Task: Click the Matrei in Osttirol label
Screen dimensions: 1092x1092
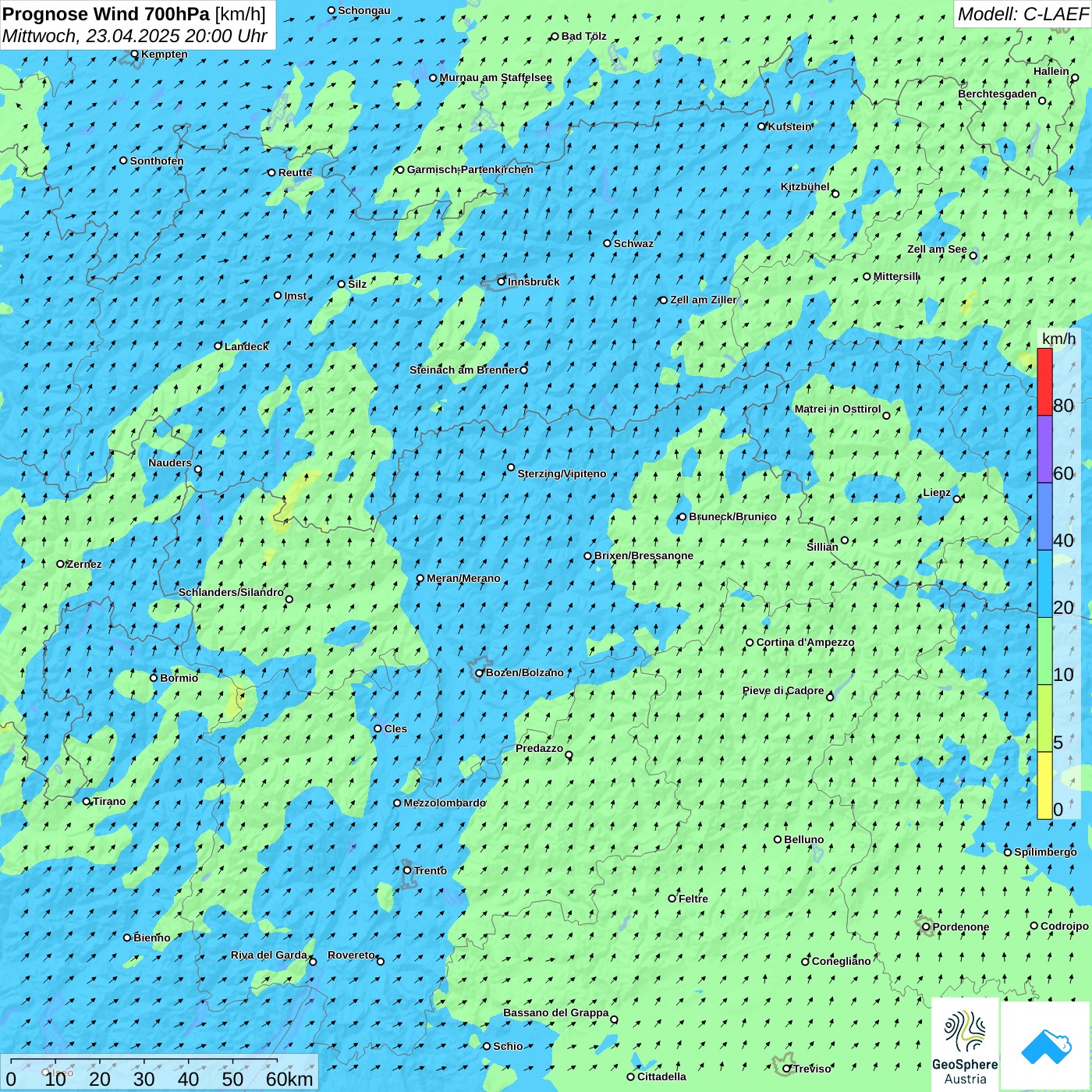Action: click(838, 409)
